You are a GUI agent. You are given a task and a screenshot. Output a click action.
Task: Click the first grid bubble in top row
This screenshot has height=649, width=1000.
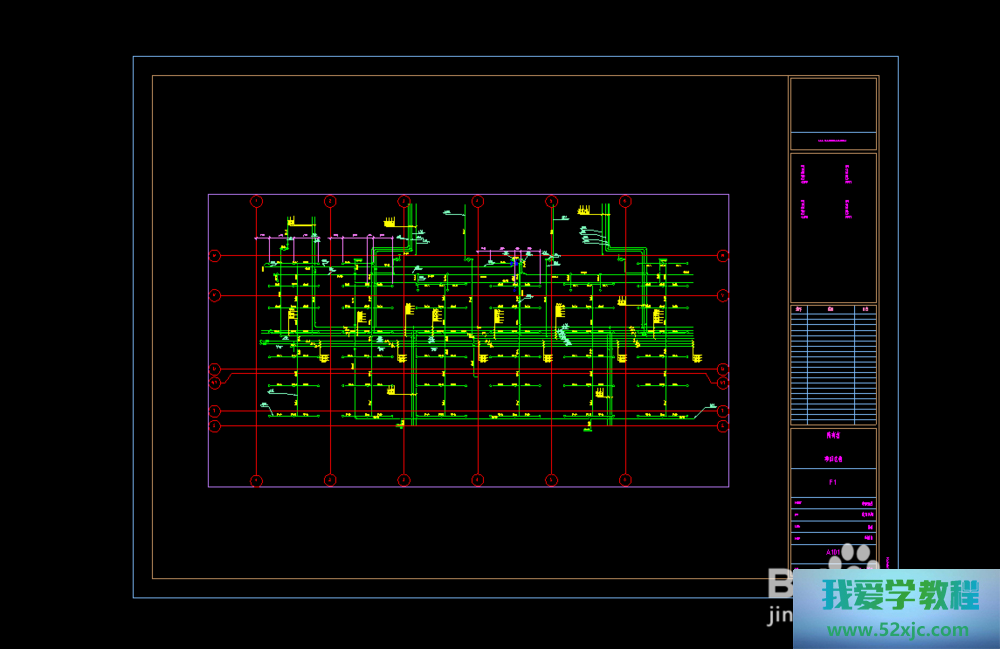pos(256,201)
